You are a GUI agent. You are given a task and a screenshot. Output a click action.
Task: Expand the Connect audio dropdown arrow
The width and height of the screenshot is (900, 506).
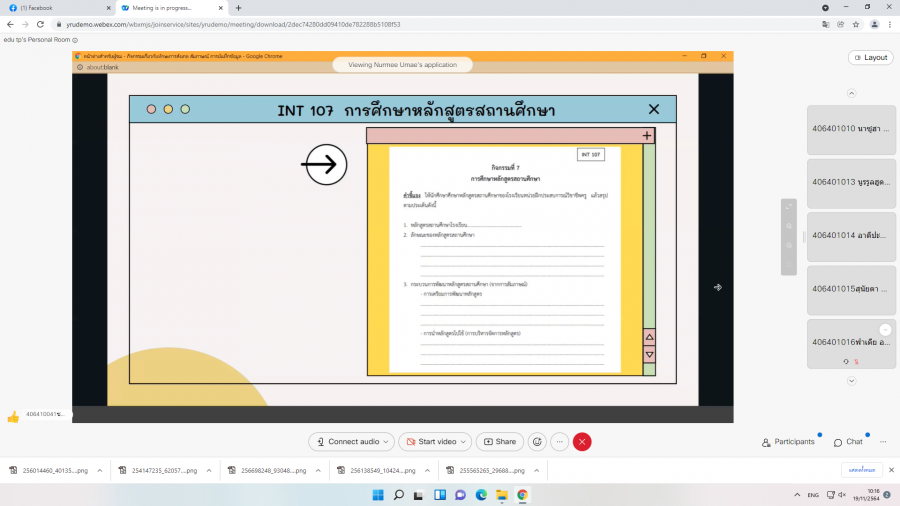tap(385, 441)
